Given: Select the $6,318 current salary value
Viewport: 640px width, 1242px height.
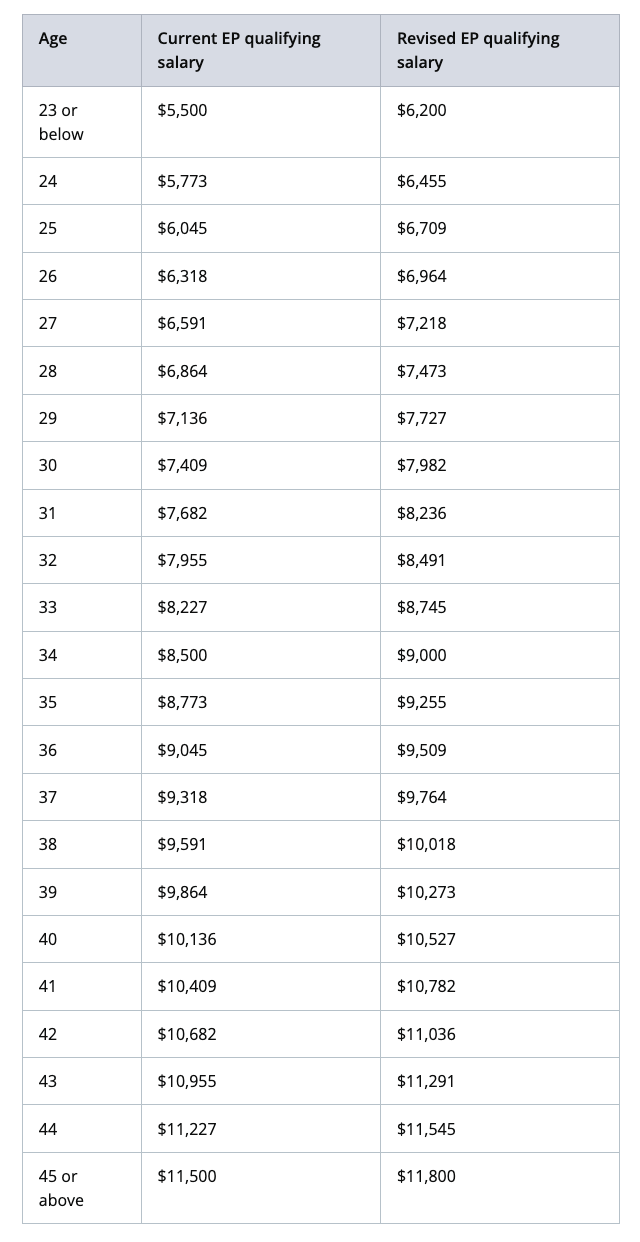Looking at the screenshot, I should coord(182,276).
